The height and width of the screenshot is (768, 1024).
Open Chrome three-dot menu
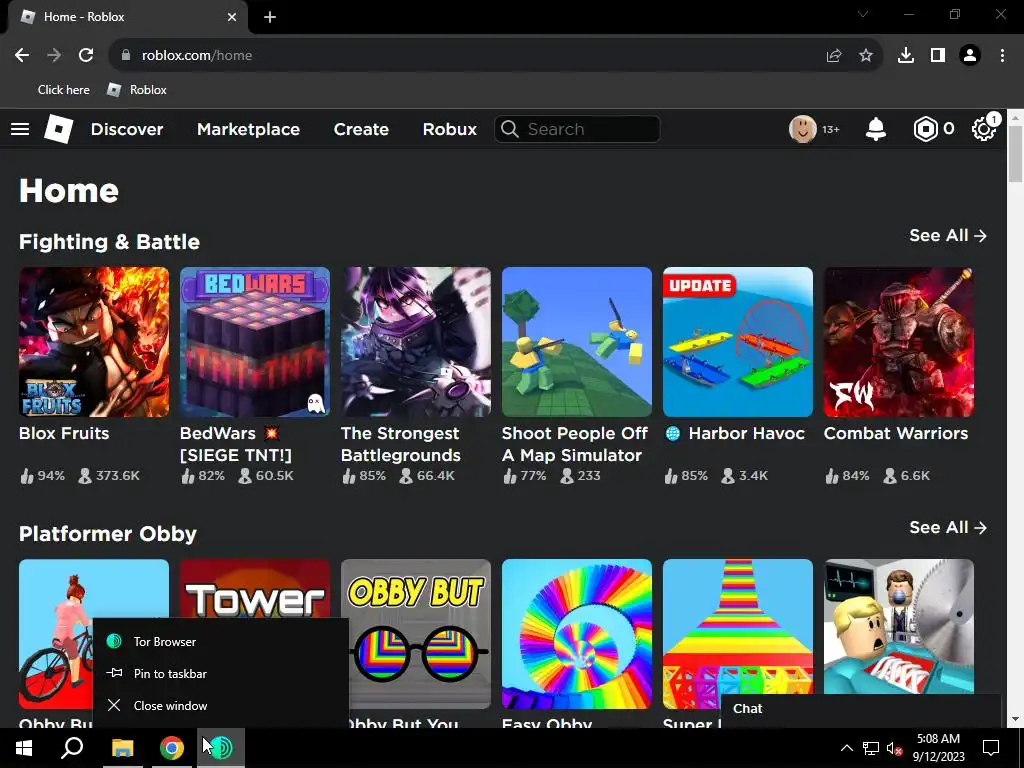pos(1002,56)
